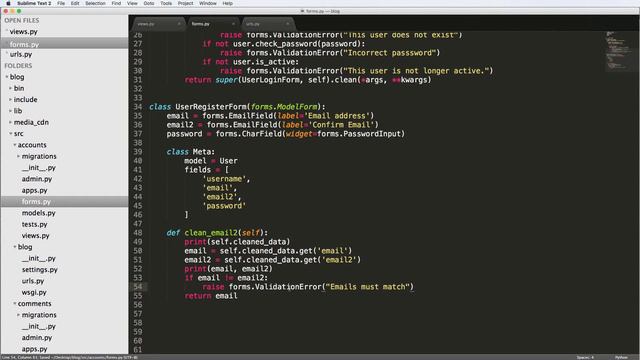Open apps.py in the comments folder
The image size is (640, 360).
coord(35,349)
